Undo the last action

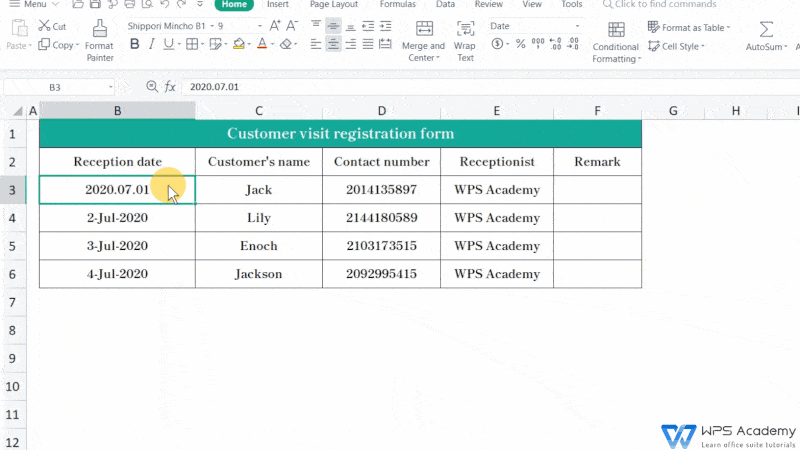164,4
